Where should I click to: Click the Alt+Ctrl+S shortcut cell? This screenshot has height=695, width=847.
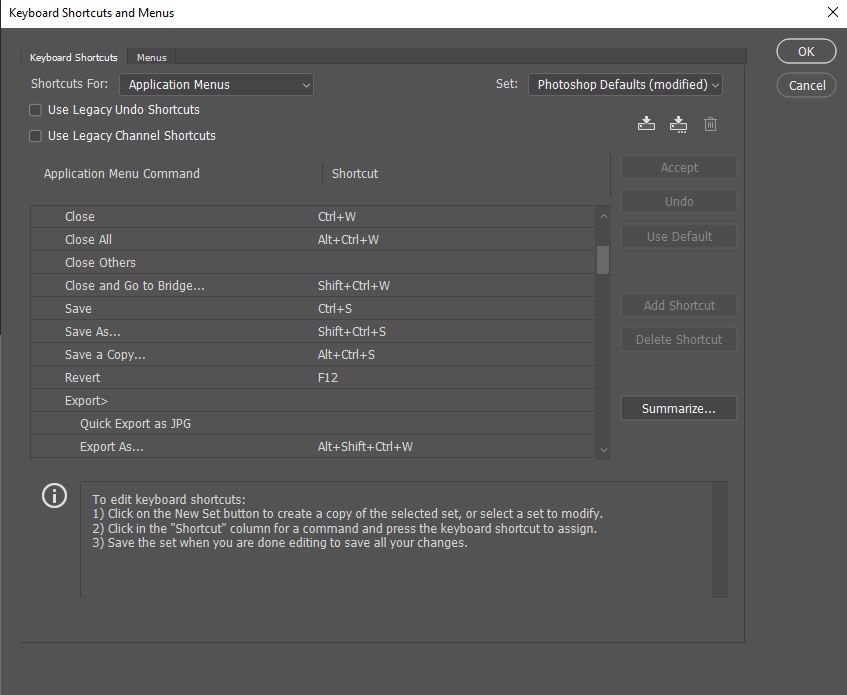[x=346, y=355]
